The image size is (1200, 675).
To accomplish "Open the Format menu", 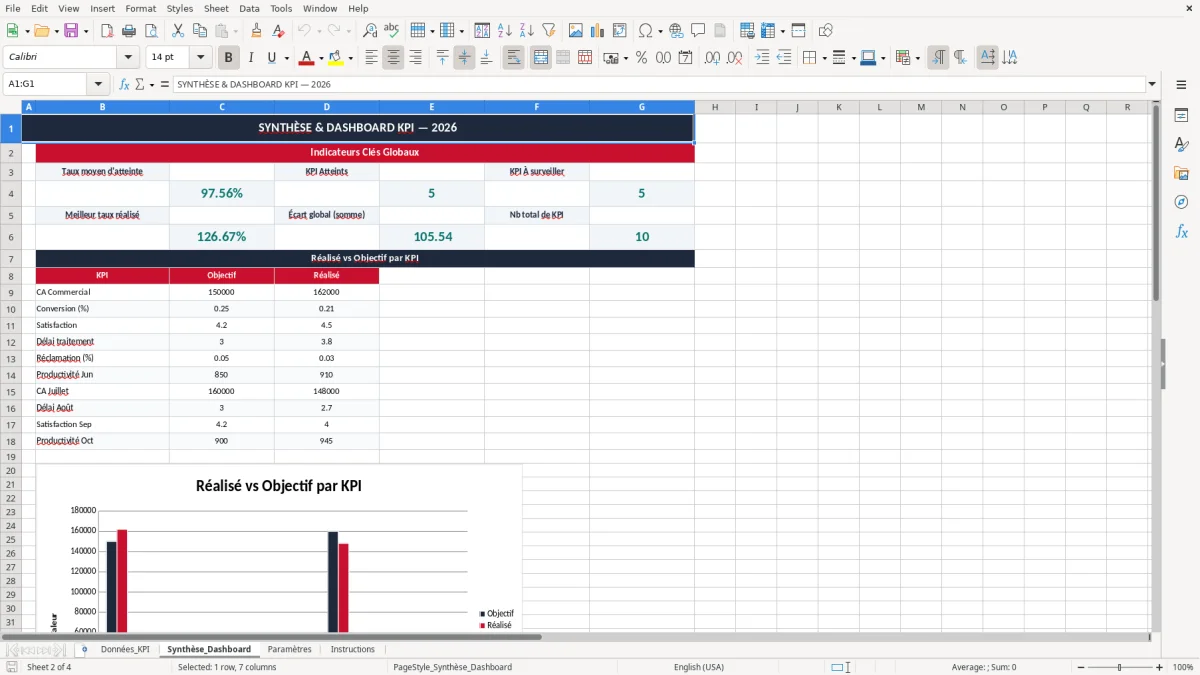I will [x=141, y=8].
